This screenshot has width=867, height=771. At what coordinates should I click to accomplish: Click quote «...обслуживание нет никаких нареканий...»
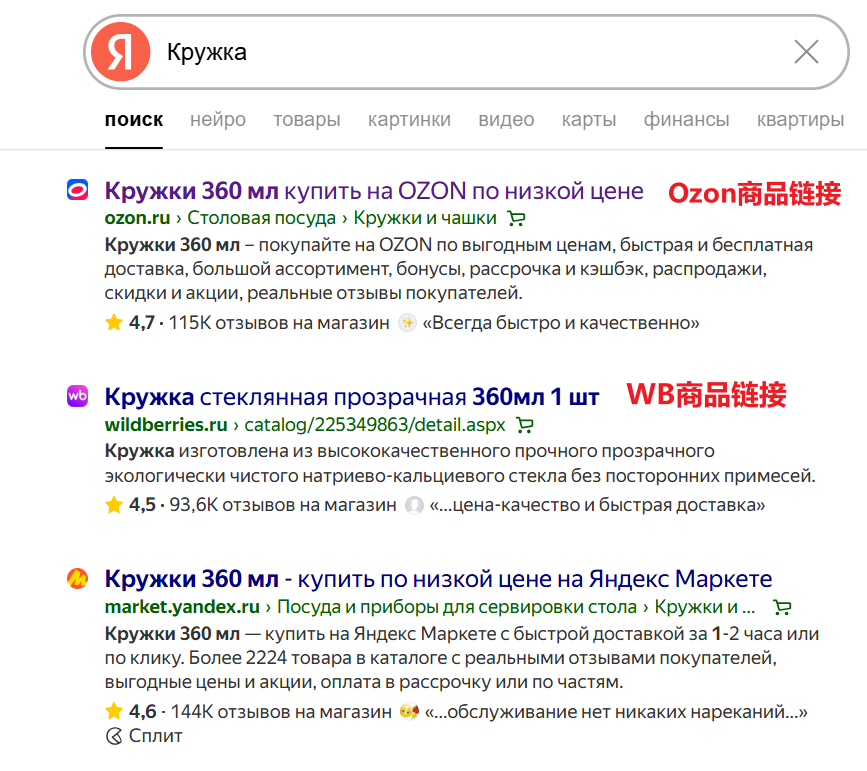pos(617,711)
